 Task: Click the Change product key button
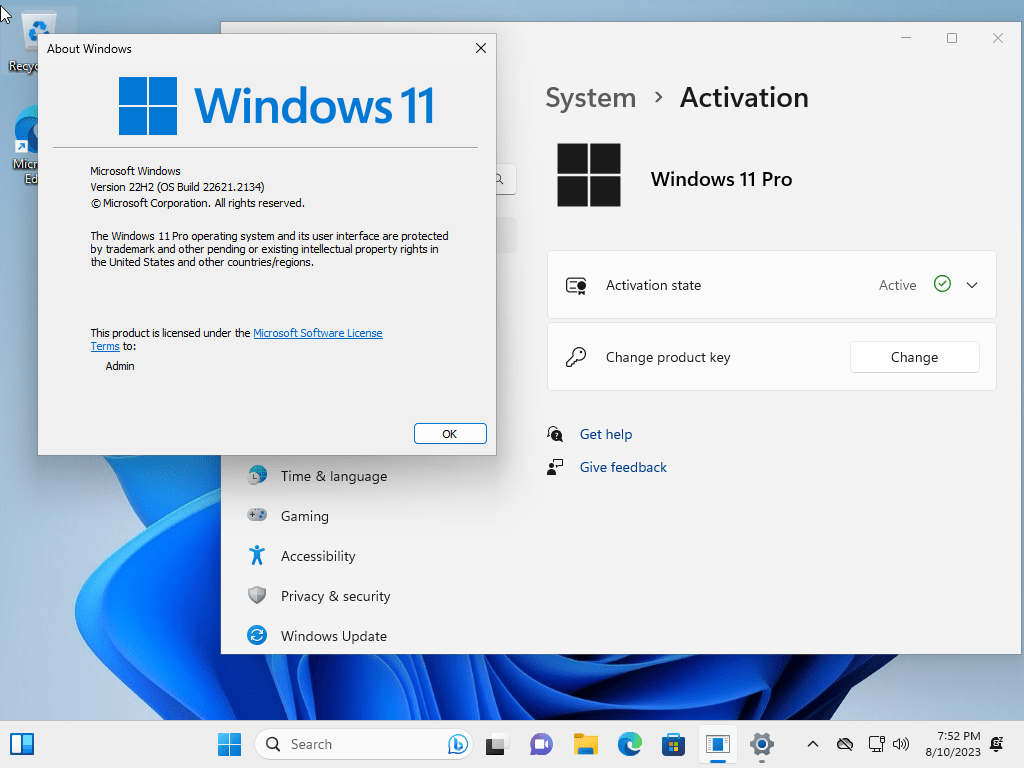click(x=914, y=357)
